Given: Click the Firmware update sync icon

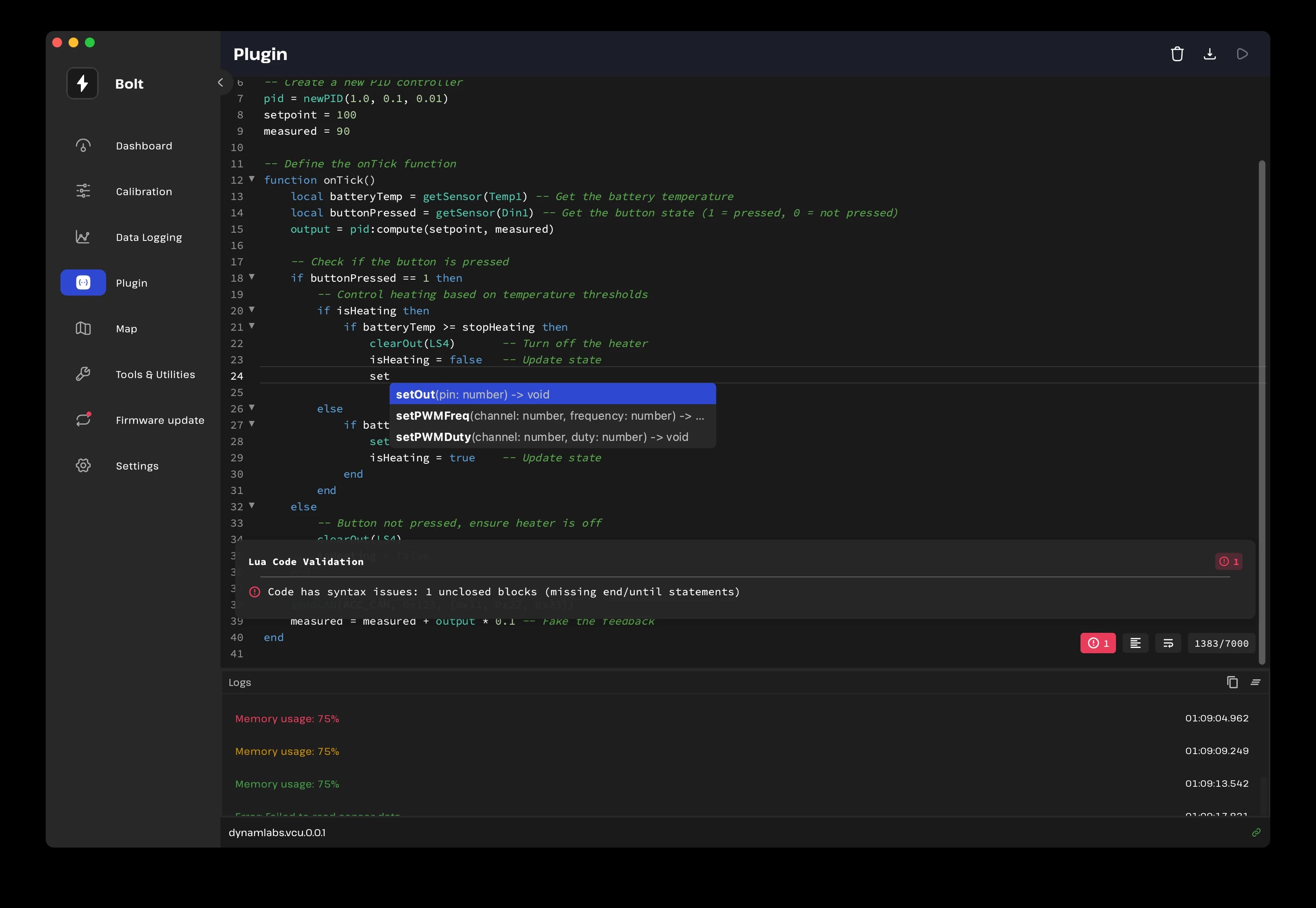Looking at the screenshot, I should tap(83, 419).
